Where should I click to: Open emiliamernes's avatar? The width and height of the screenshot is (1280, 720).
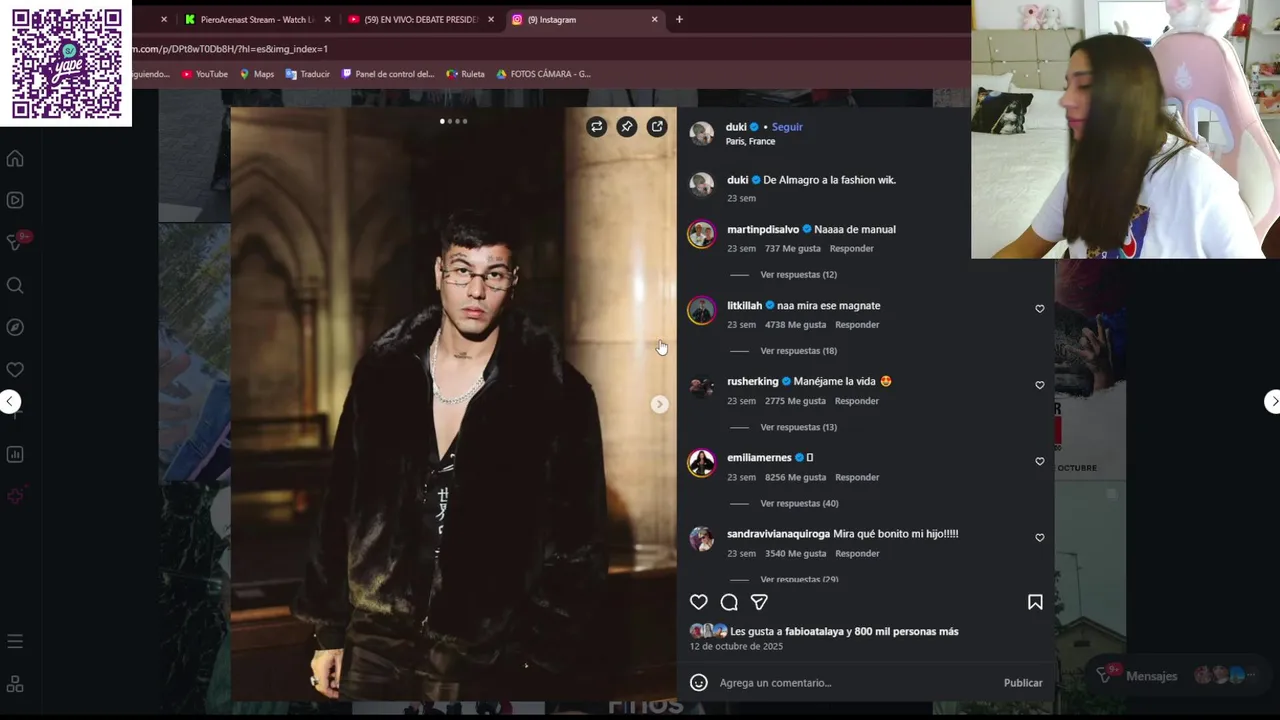tap(702, 462)
